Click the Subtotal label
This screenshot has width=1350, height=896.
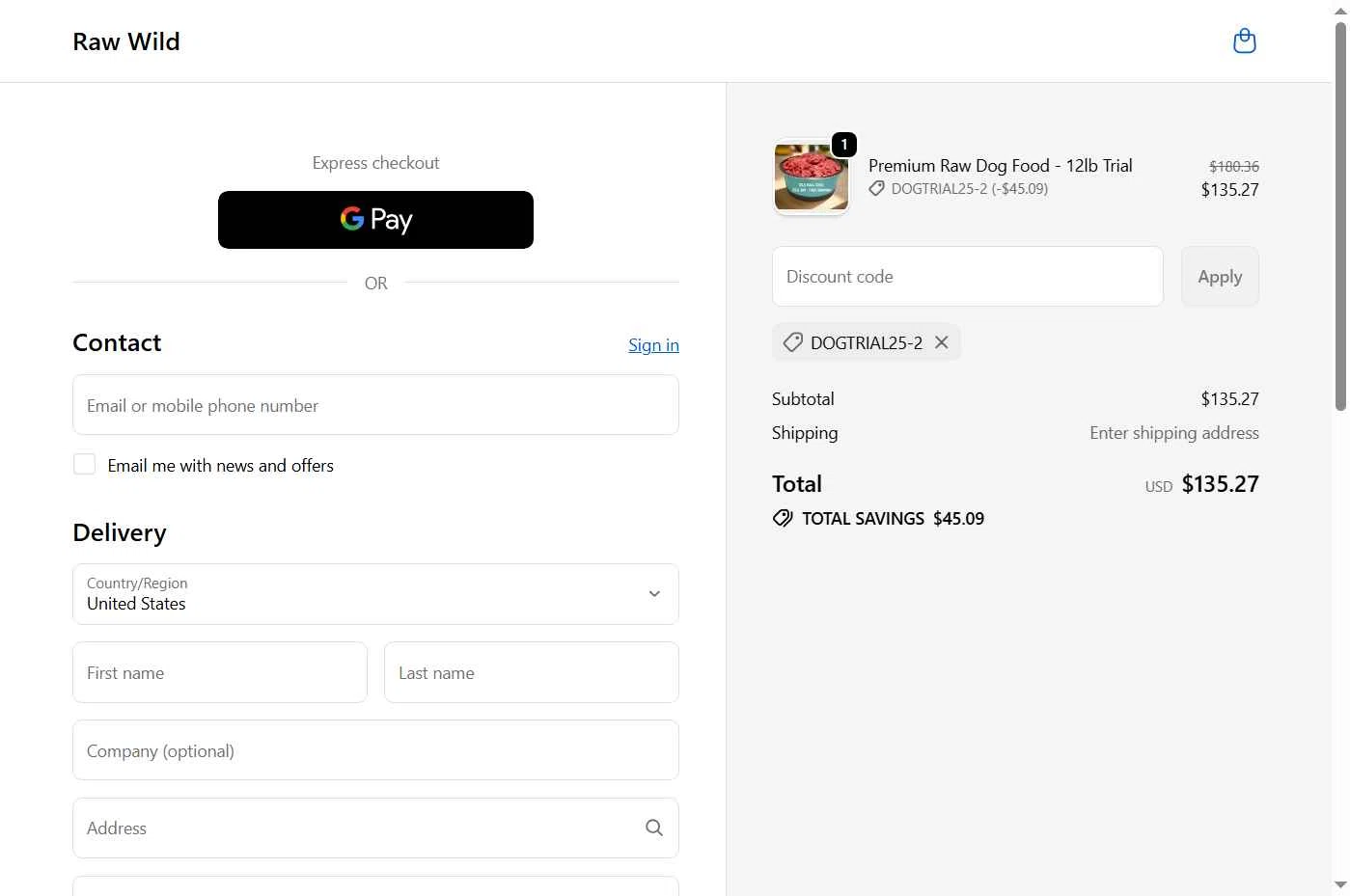point(803,399)
